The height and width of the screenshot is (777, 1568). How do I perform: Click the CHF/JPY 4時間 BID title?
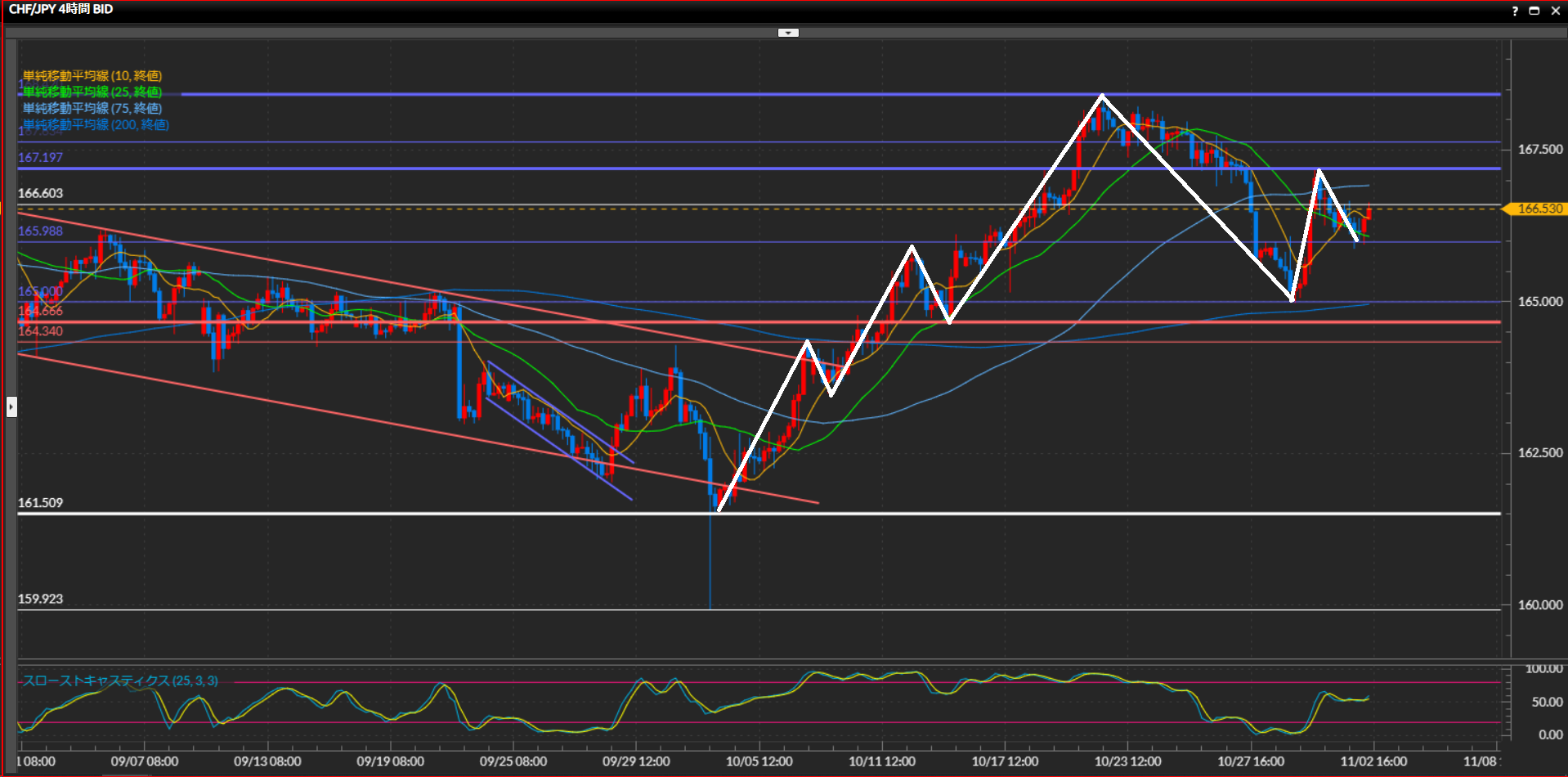coord(61,9)
